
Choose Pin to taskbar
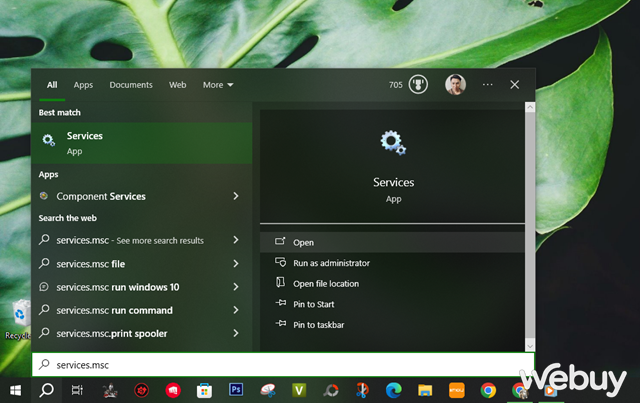392,325
